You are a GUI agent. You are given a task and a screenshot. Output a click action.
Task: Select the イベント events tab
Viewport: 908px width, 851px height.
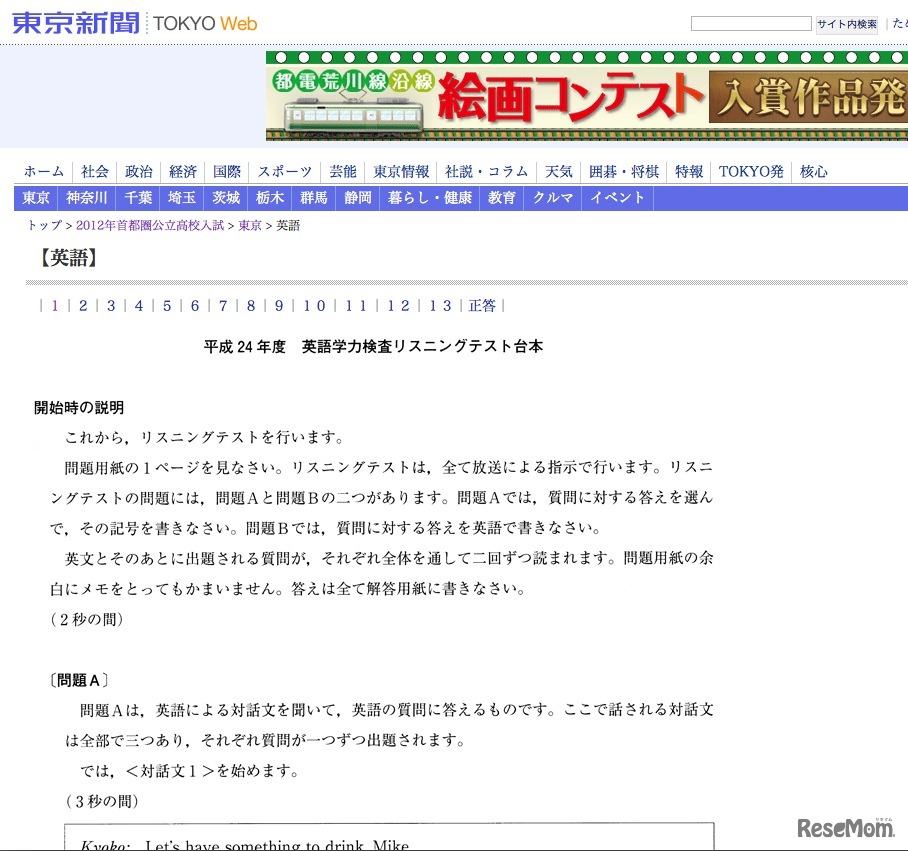(617, 198)
